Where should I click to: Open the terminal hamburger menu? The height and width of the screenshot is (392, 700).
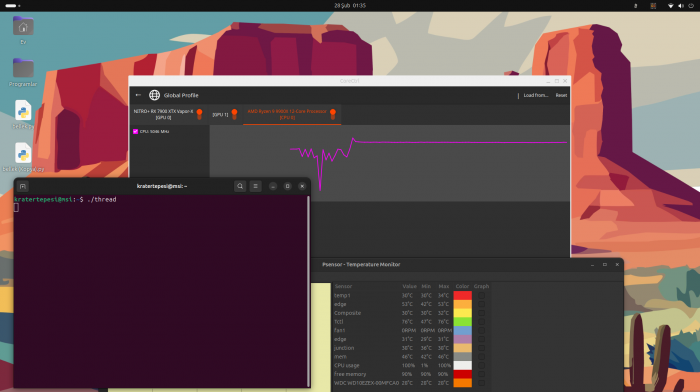click(x=255, y=186)
